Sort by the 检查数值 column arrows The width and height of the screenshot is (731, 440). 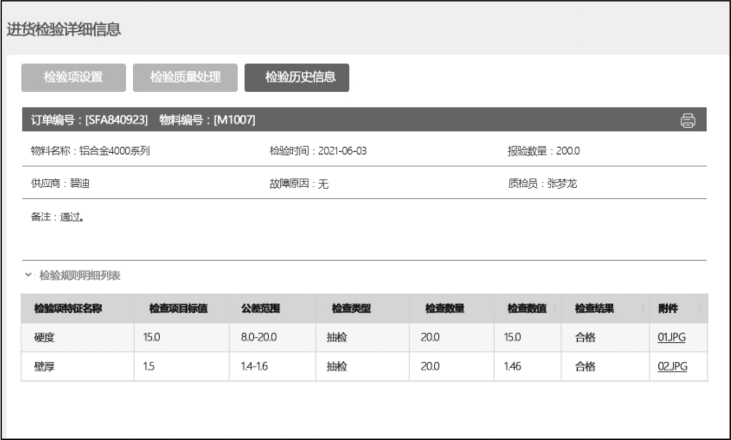[555, 308]
